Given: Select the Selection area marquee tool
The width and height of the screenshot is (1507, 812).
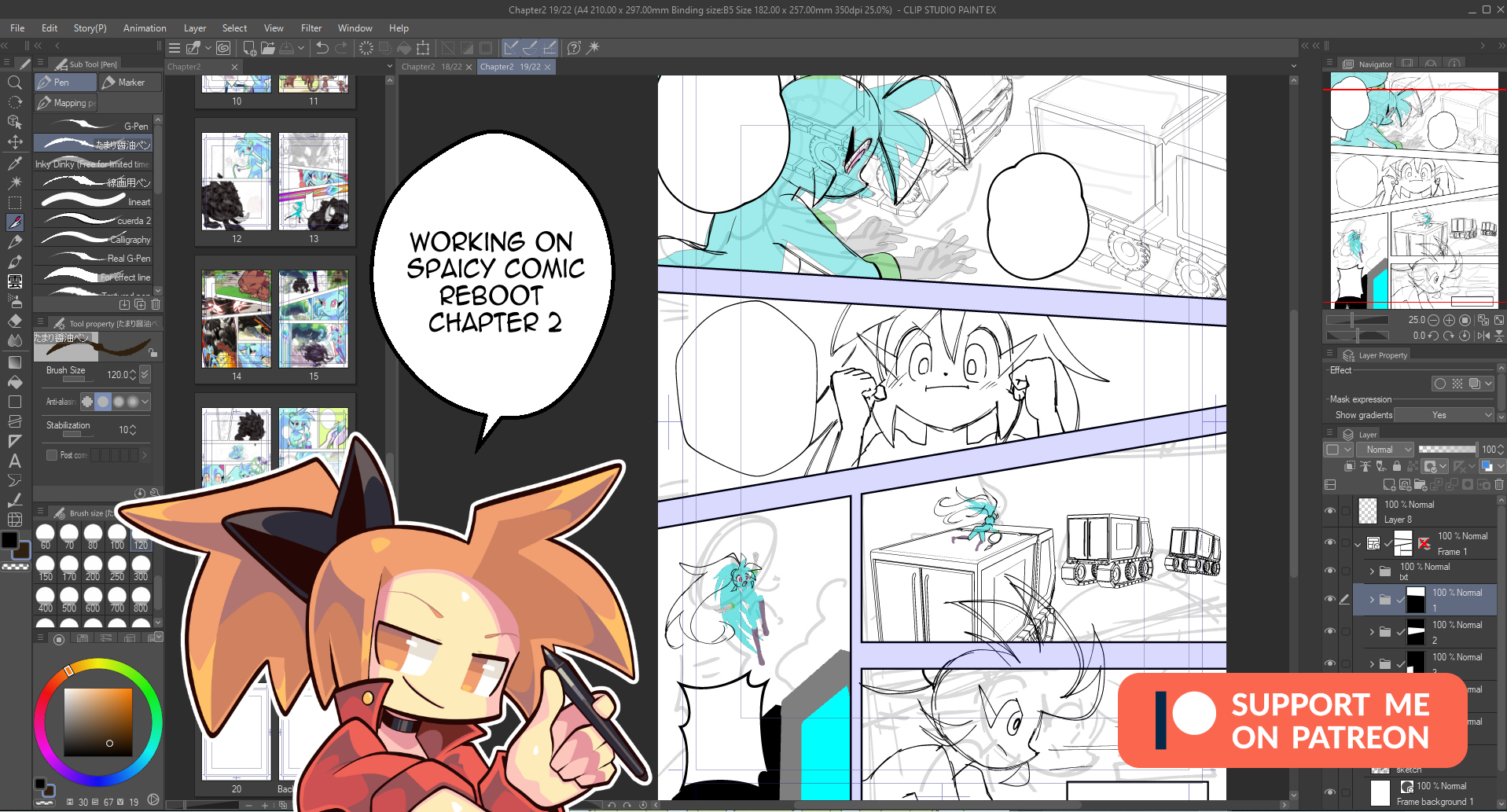Looking at the screenshot, I should 14,203.
